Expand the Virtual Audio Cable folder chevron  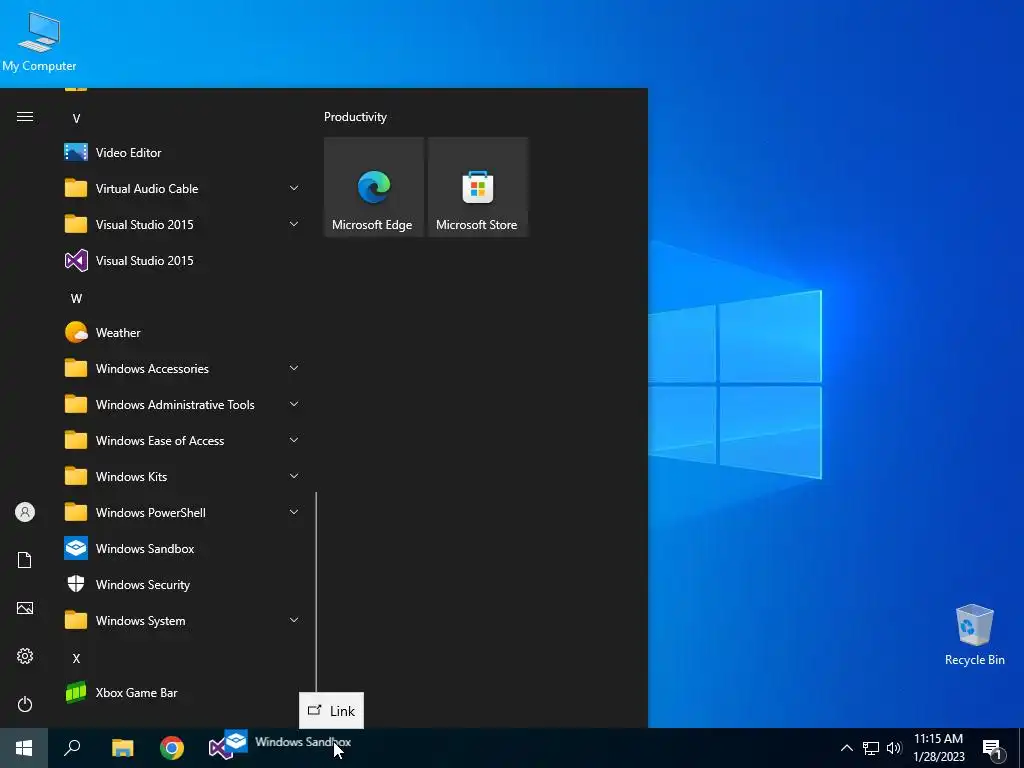[x=294, y=188]
